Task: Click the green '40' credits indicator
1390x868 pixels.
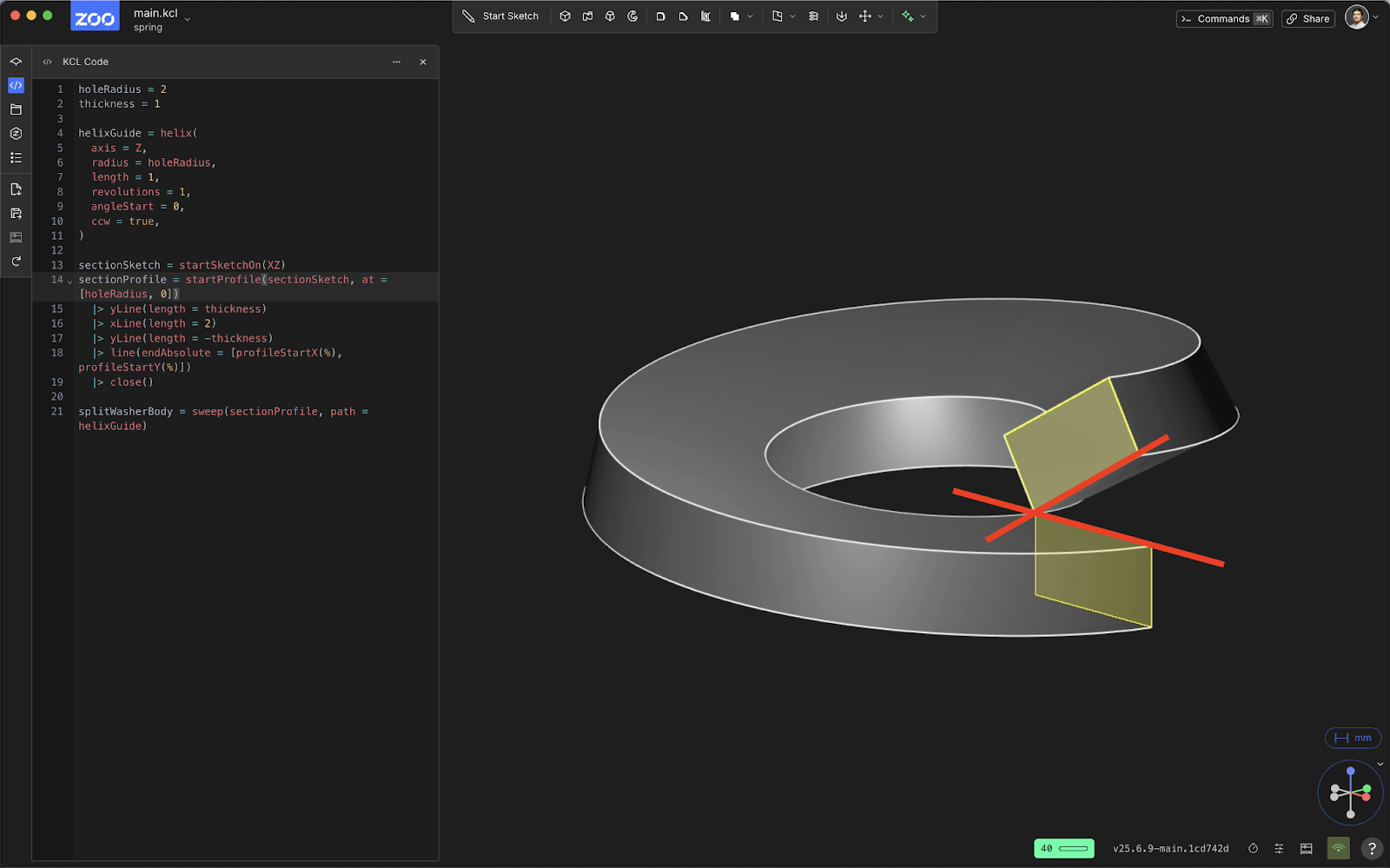Action: (1063, 848)
